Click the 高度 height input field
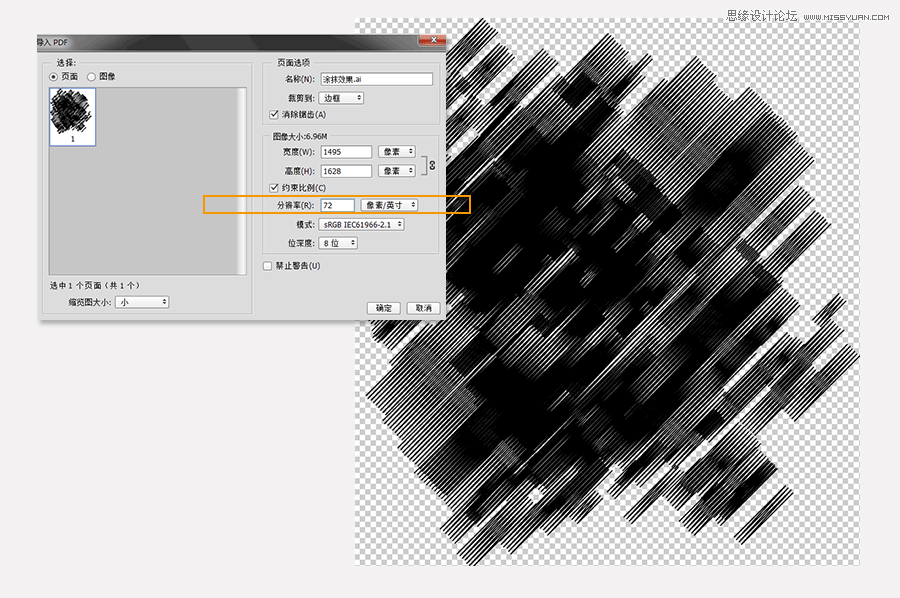The image size is (900, 598). [x=346, y=171]
